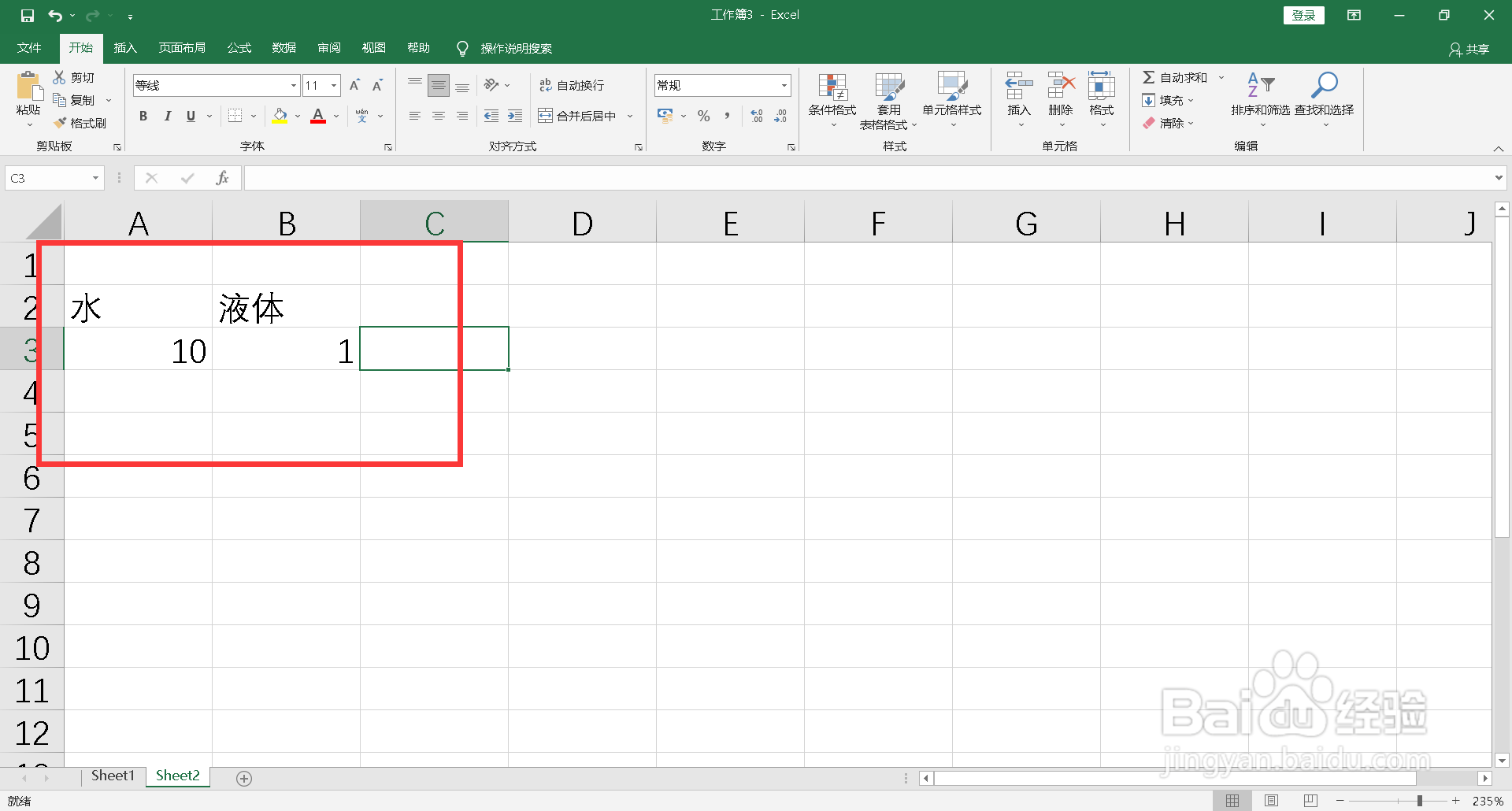
Task: Apply percent style format
Action: pyautogui.click(x=704, y=116)
